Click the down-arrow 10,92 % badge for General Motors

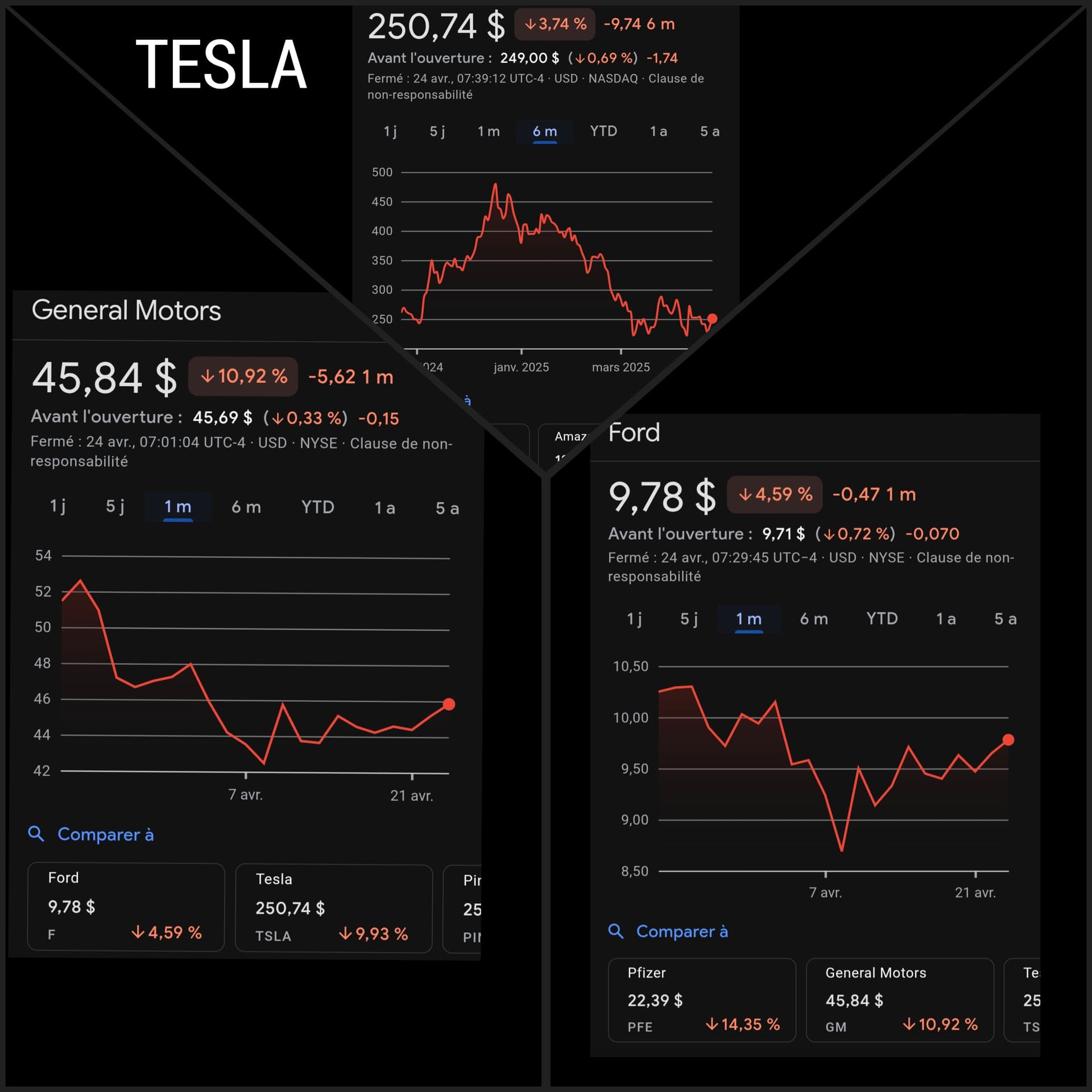click(243, 376)
